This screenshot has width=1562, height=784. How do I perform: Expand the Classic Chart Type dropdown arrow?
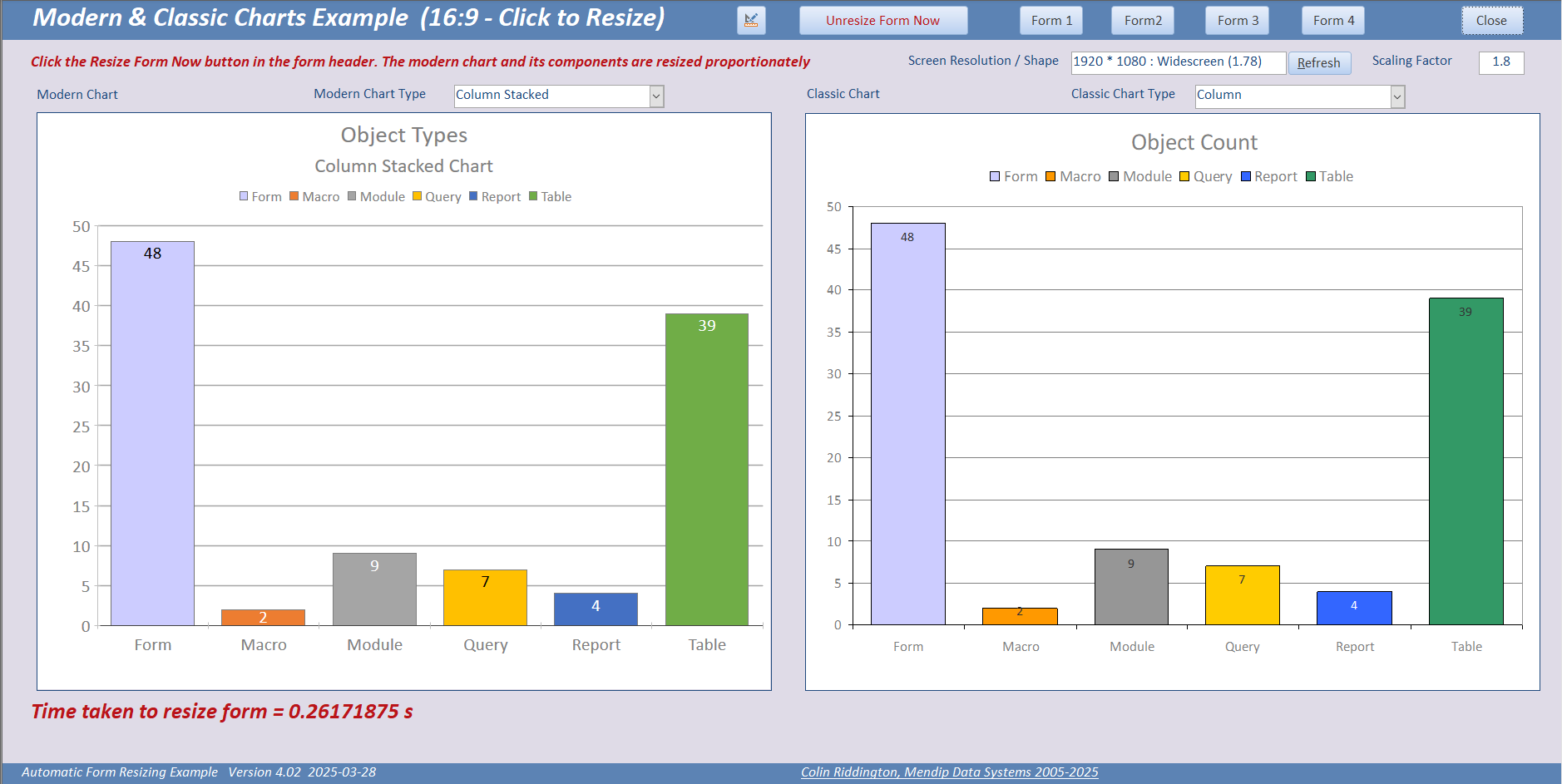1397,97
